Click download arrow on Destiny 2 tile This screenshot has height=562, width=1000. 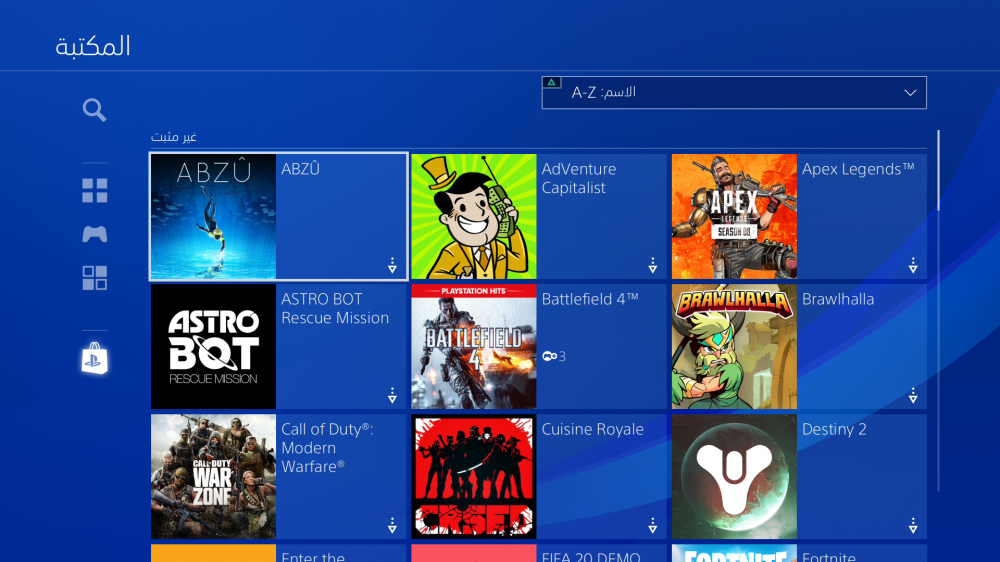coord(912,526)
